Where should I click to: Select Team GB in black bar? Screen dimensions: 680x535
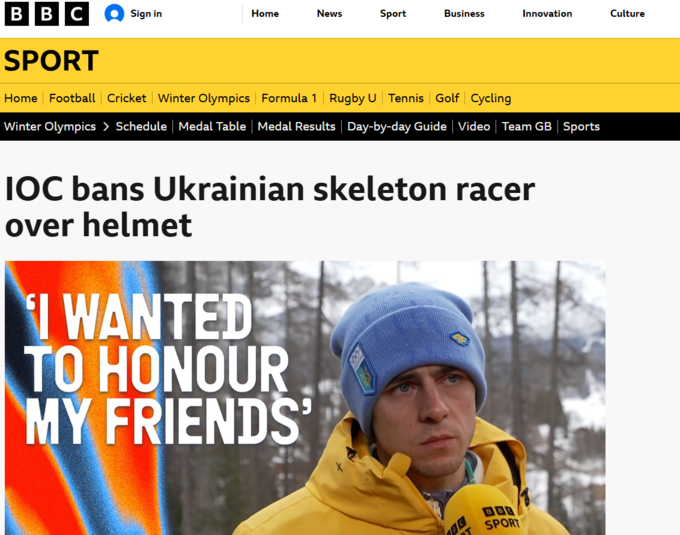point(526,127)
